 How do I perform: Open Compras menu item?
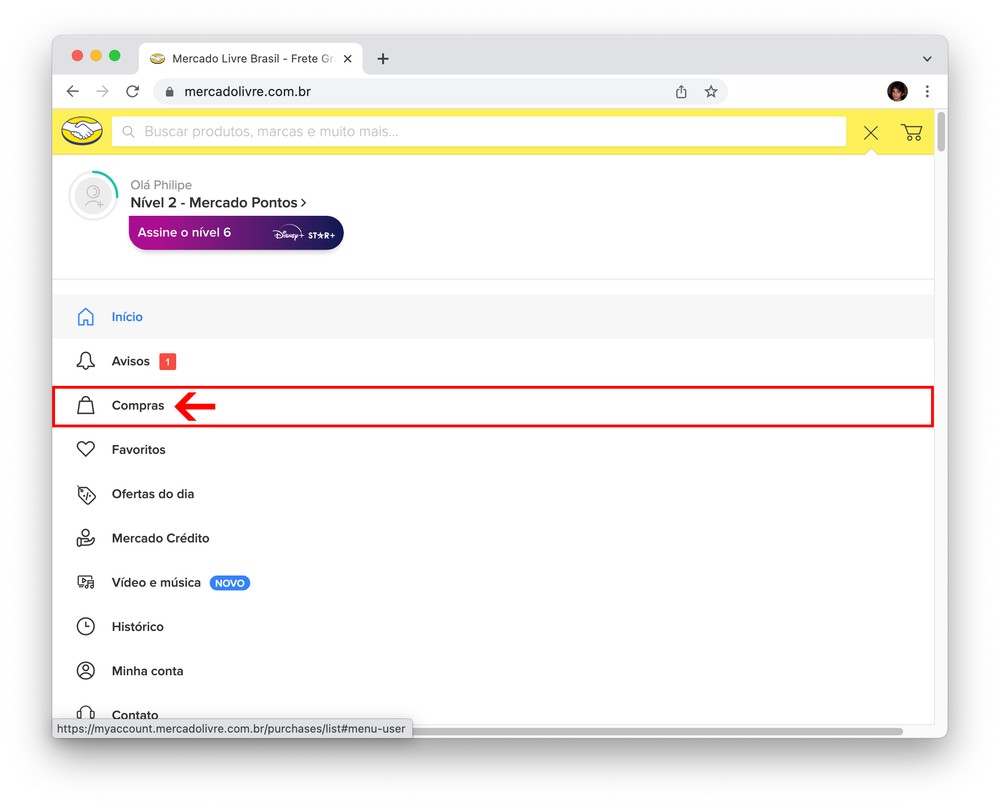(x=494, y=406)
